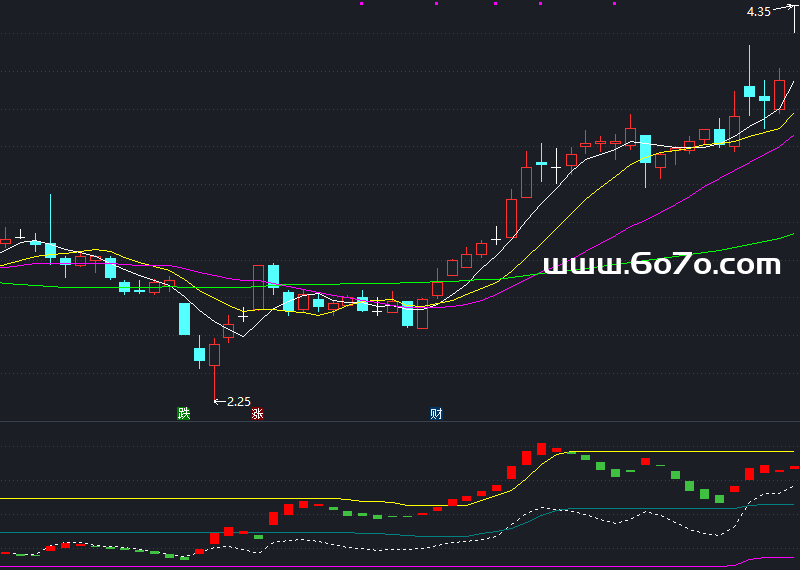Click the 2.25 low price label

(239, 402)
